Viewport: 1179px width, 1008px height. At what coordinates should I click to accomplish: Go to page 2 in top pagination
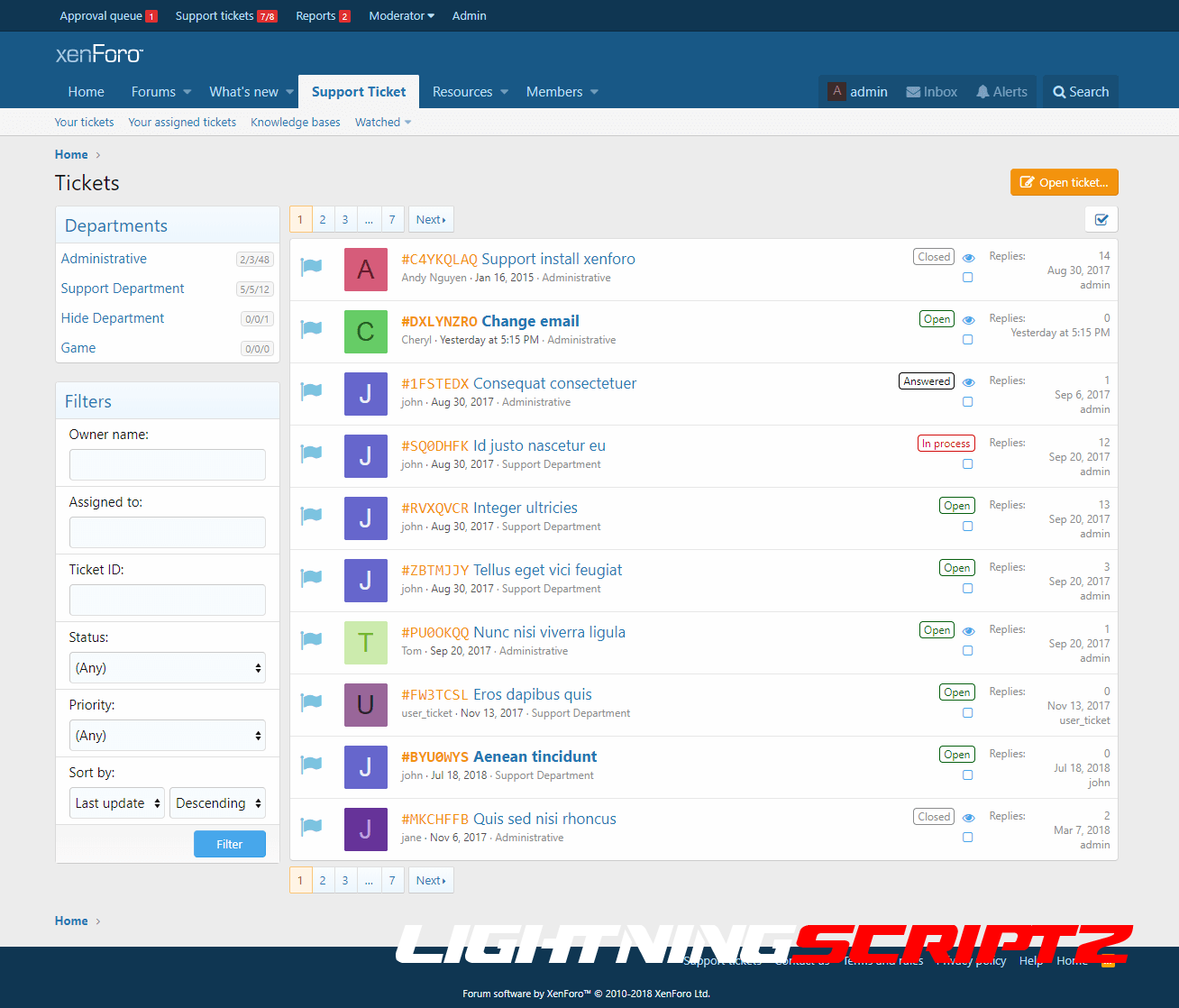click(x=323, y=220)
